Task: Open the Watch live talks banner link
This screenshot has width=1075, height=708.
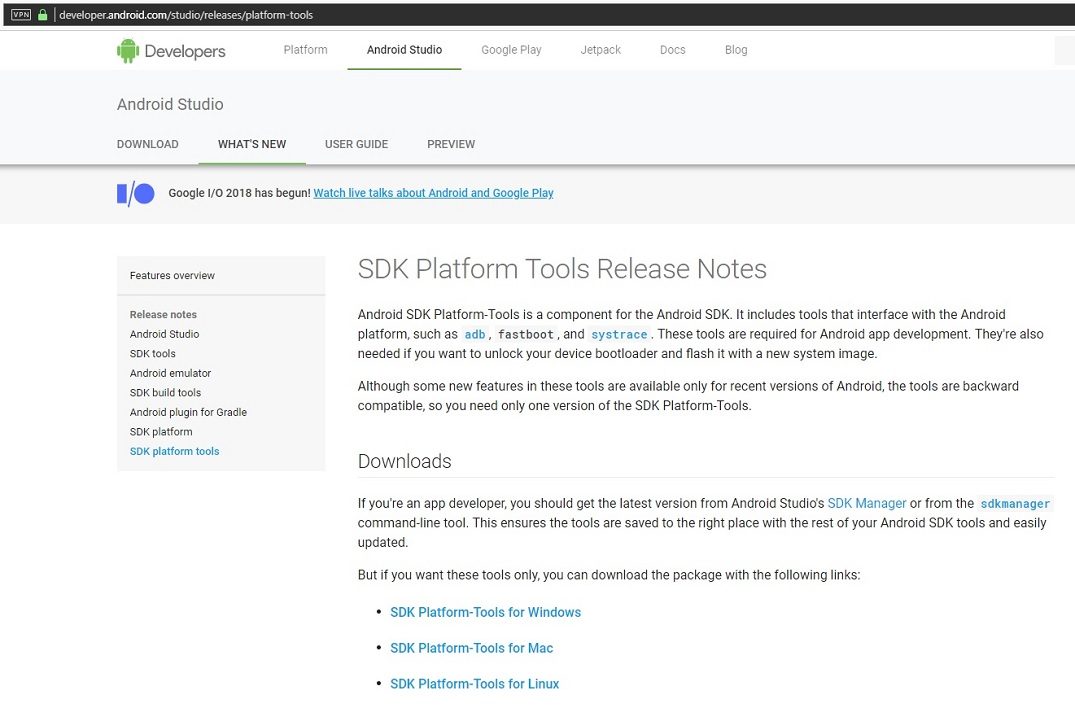Action: tap(433, 193)
